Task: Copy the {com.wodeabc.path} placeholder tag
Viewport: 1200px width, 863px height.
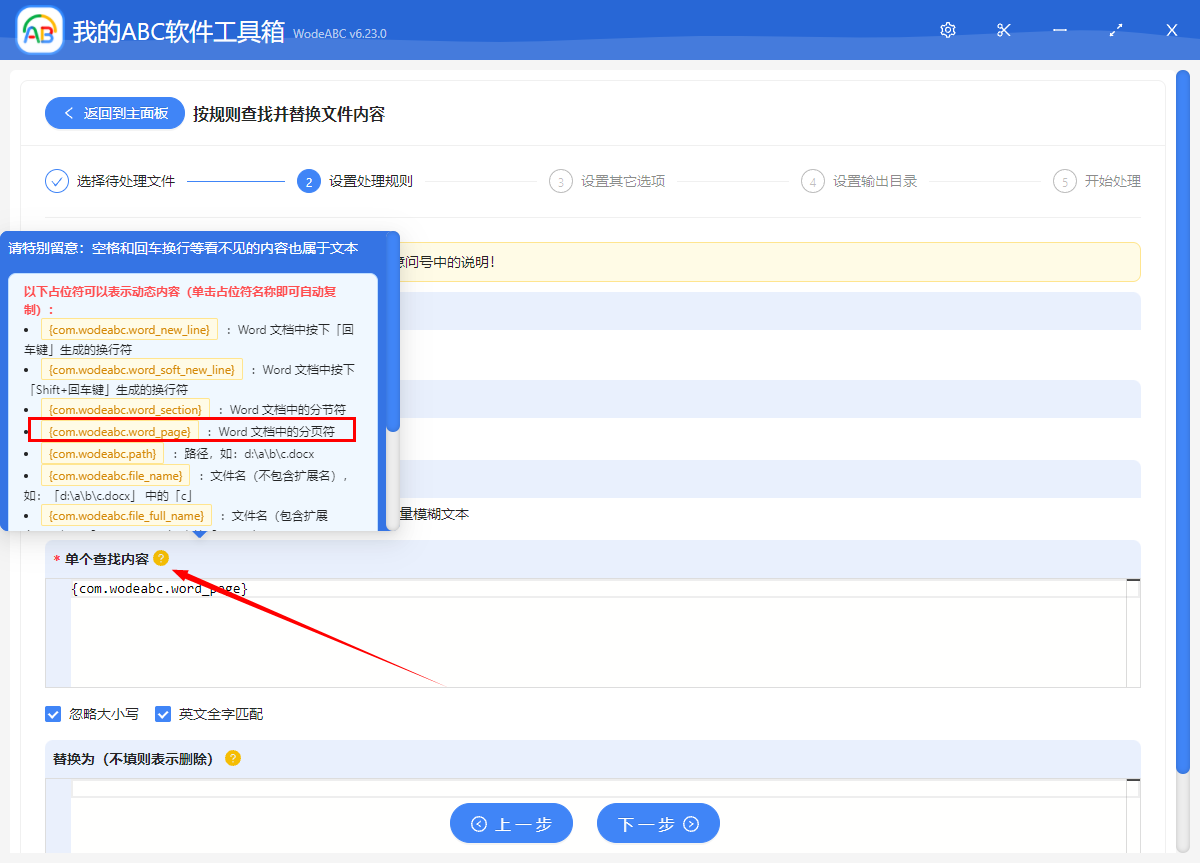Action: click(x=102, y=453)
